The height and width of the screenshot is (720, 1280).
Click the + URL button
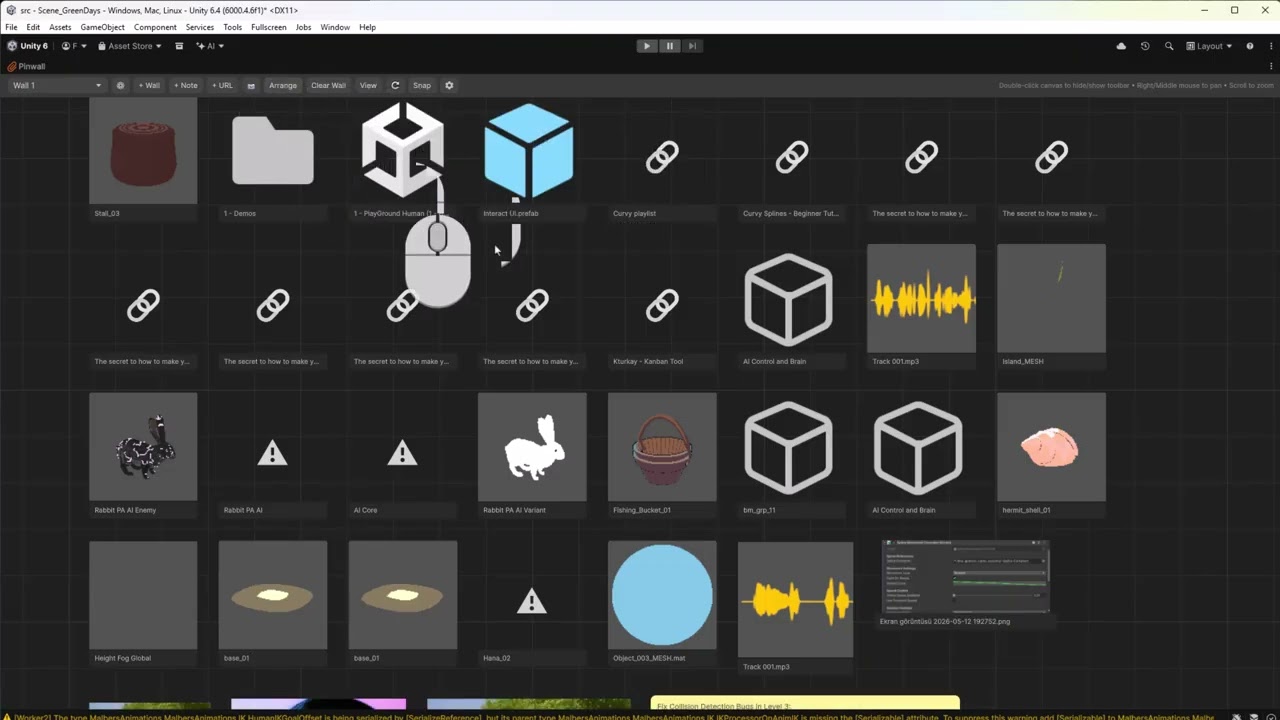pyautogui.click(x=222, y=85)
